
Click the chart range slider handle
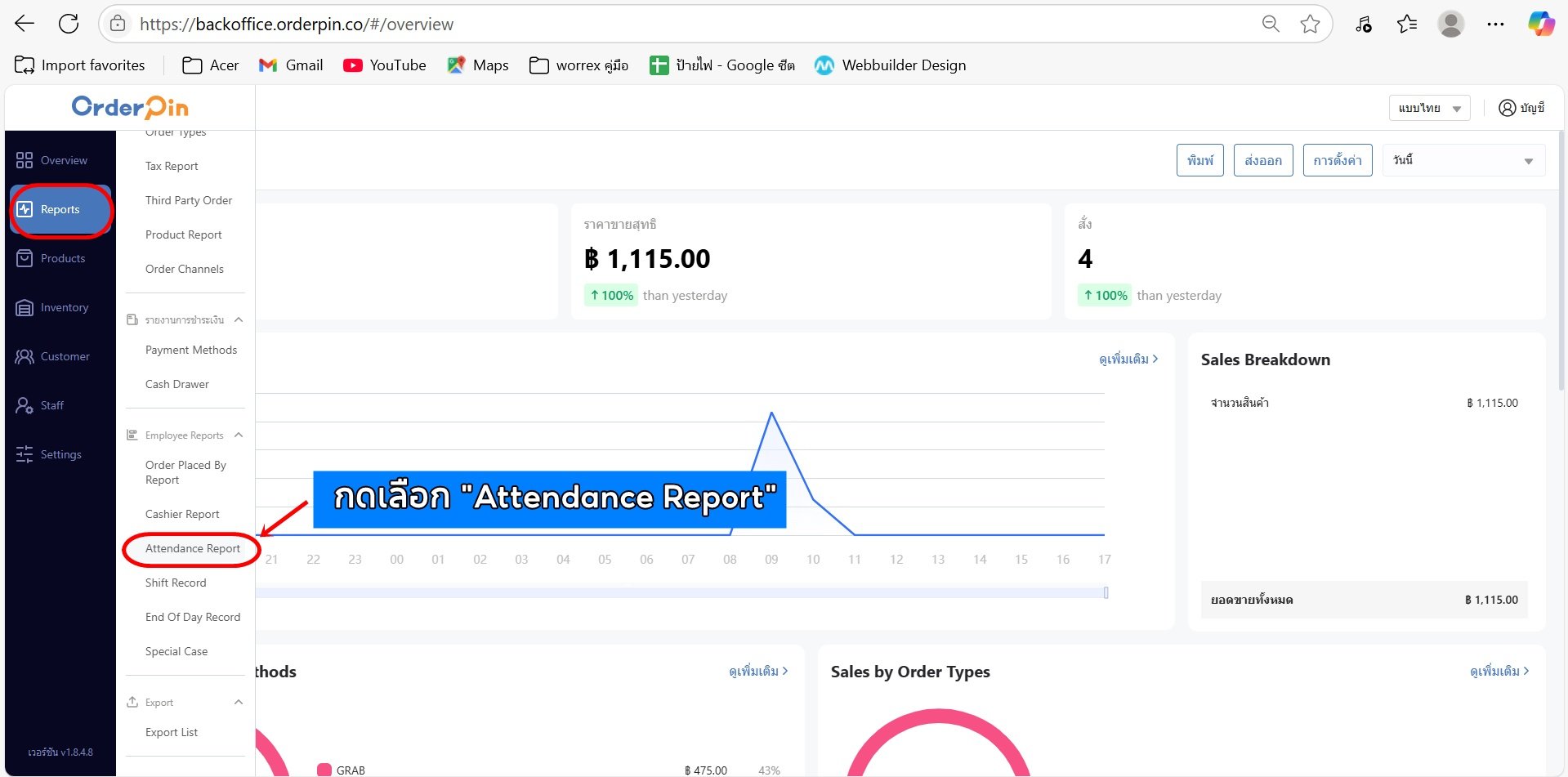(1106, 592)
